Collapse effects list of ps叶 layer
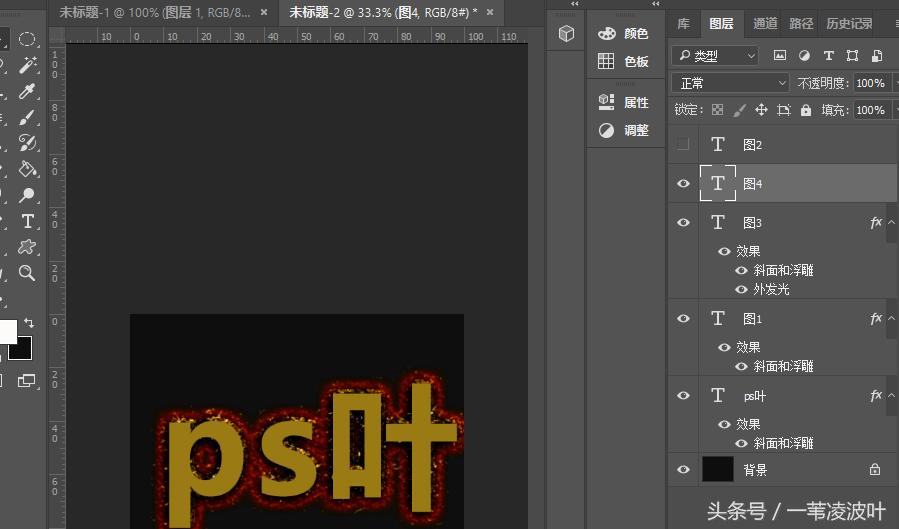 (x=892, y=395)
